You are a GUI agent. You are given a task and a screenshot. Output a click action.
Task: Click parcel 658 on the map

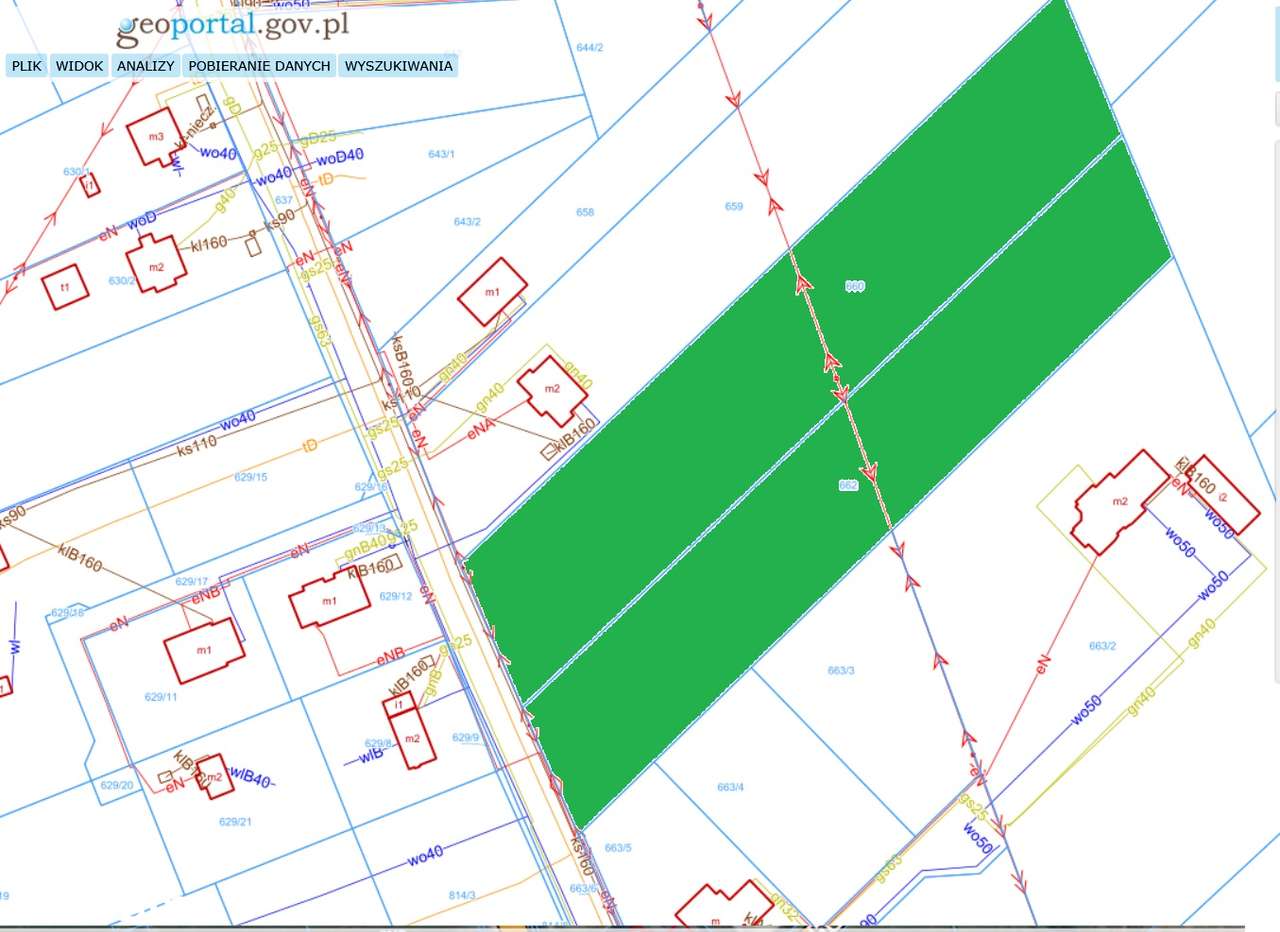click(x=586, y=211)
